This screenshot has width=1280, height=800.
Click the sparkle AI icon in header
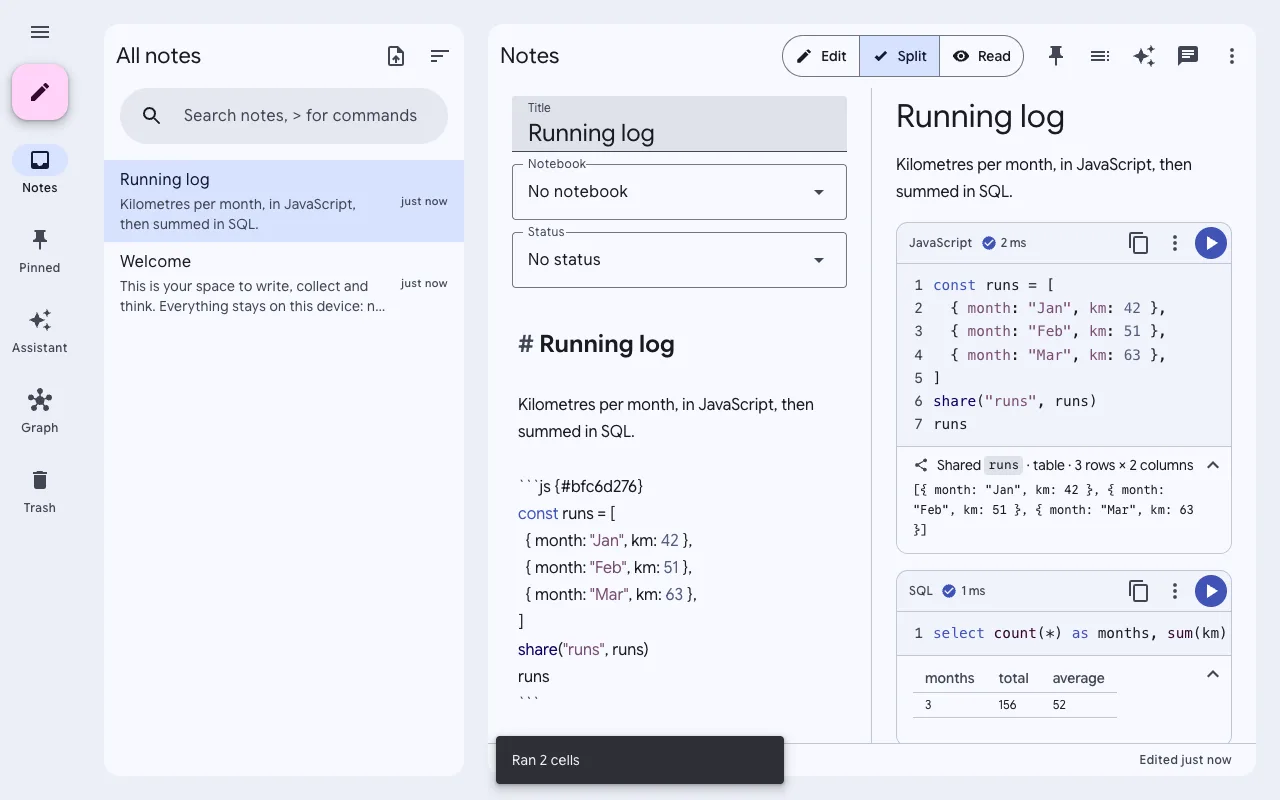pyautogui.click(x=1144, y=56)
